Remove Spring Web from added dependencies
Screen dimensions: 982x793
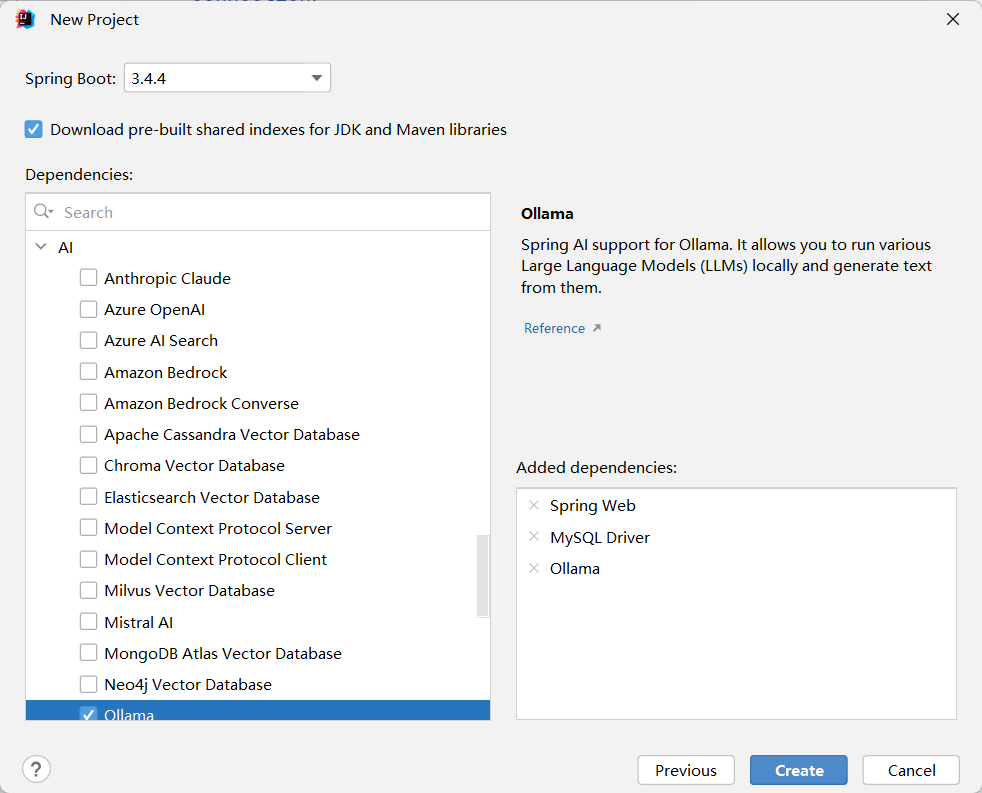coord(534,506)
